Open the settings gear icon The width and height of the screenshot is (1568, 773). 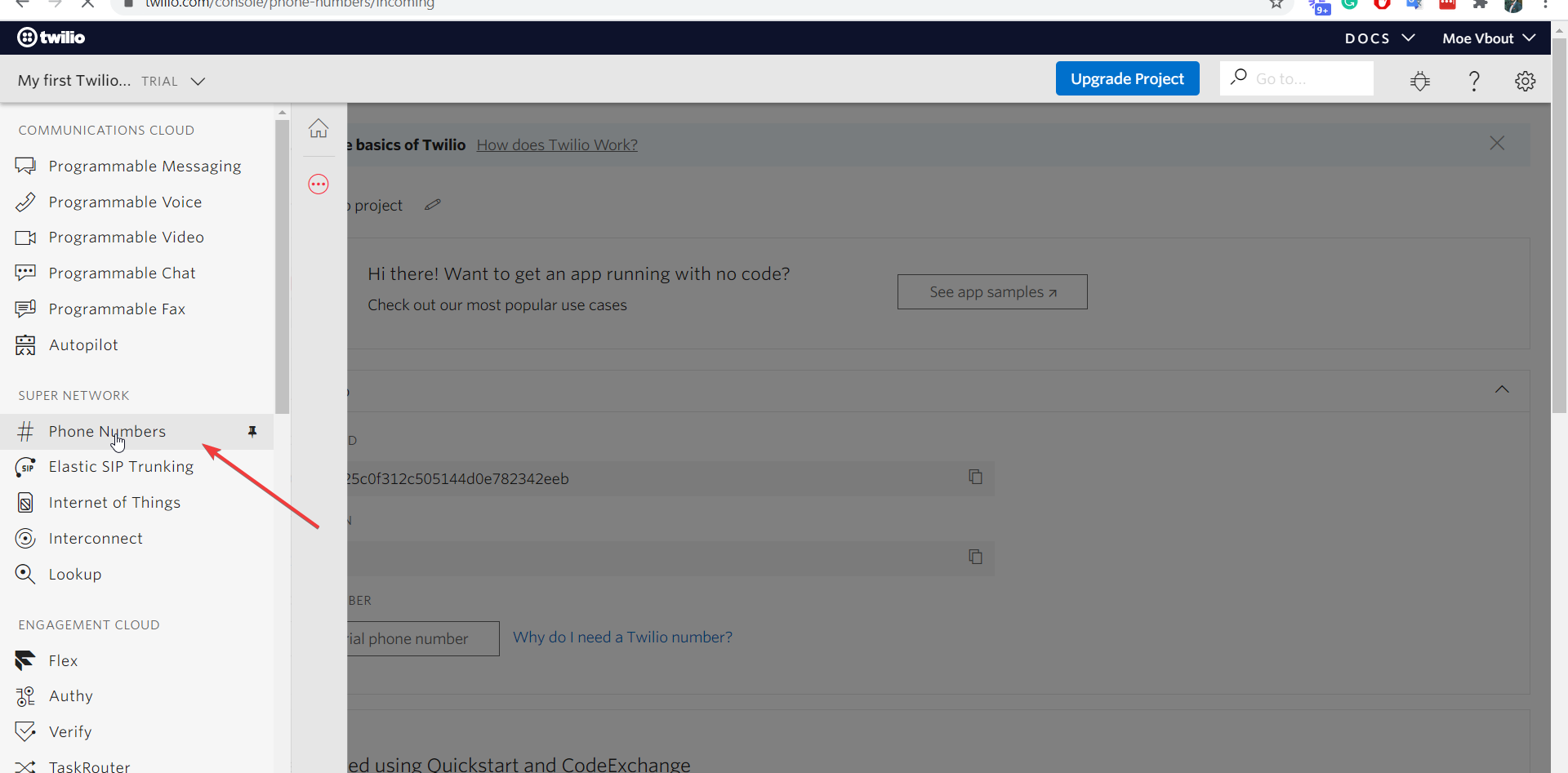tap(1525, 81)
